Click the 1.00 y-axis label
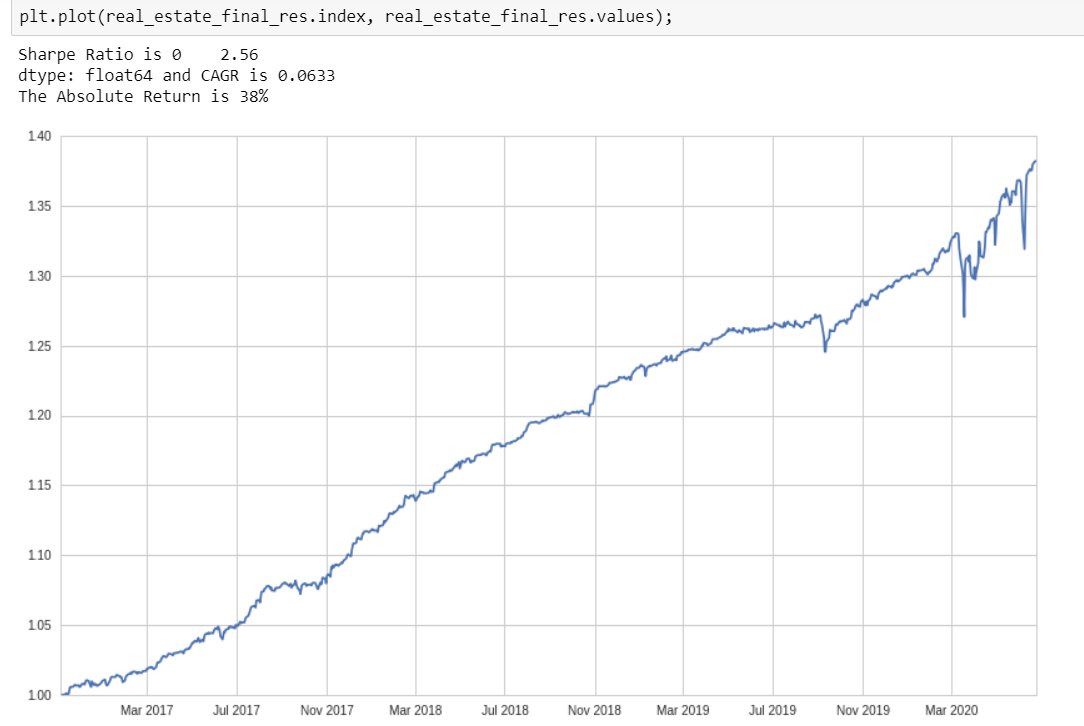Screen dimensions: 1084x726 (39, 696)
